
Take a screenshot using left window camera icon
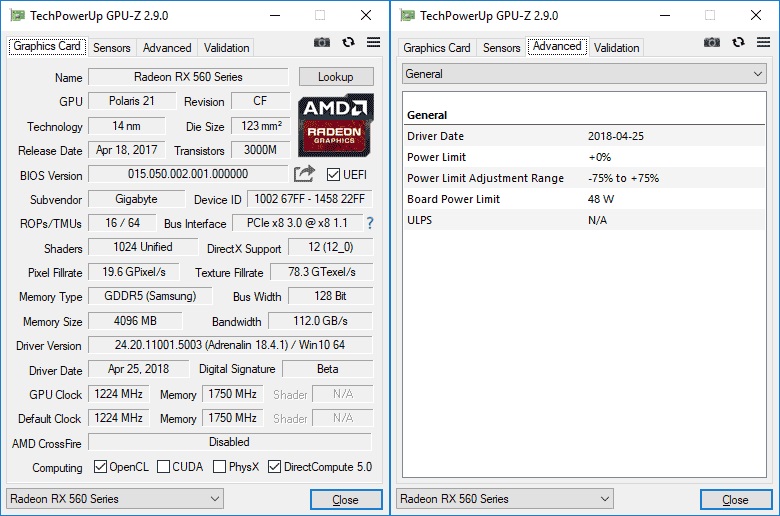pos(322,42)
